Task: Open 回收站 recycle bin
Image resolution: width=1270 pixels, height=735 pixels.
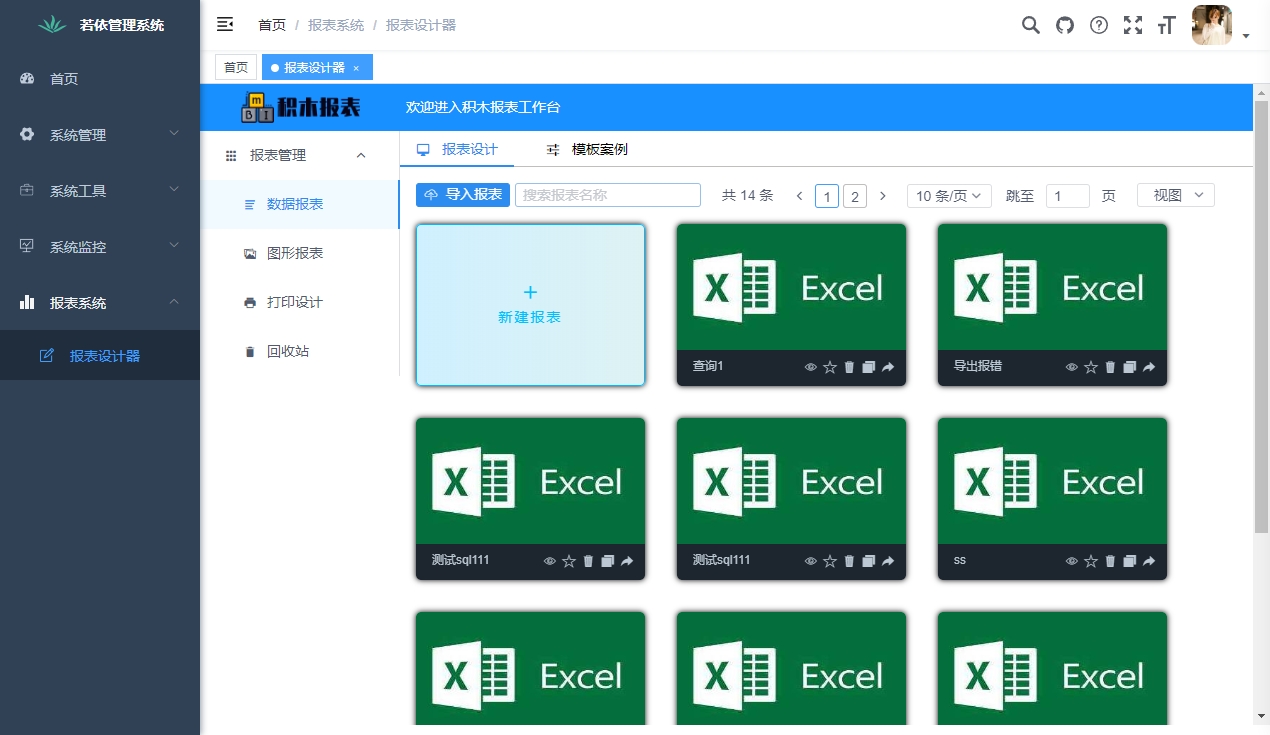Action: [x=300, y=351]
